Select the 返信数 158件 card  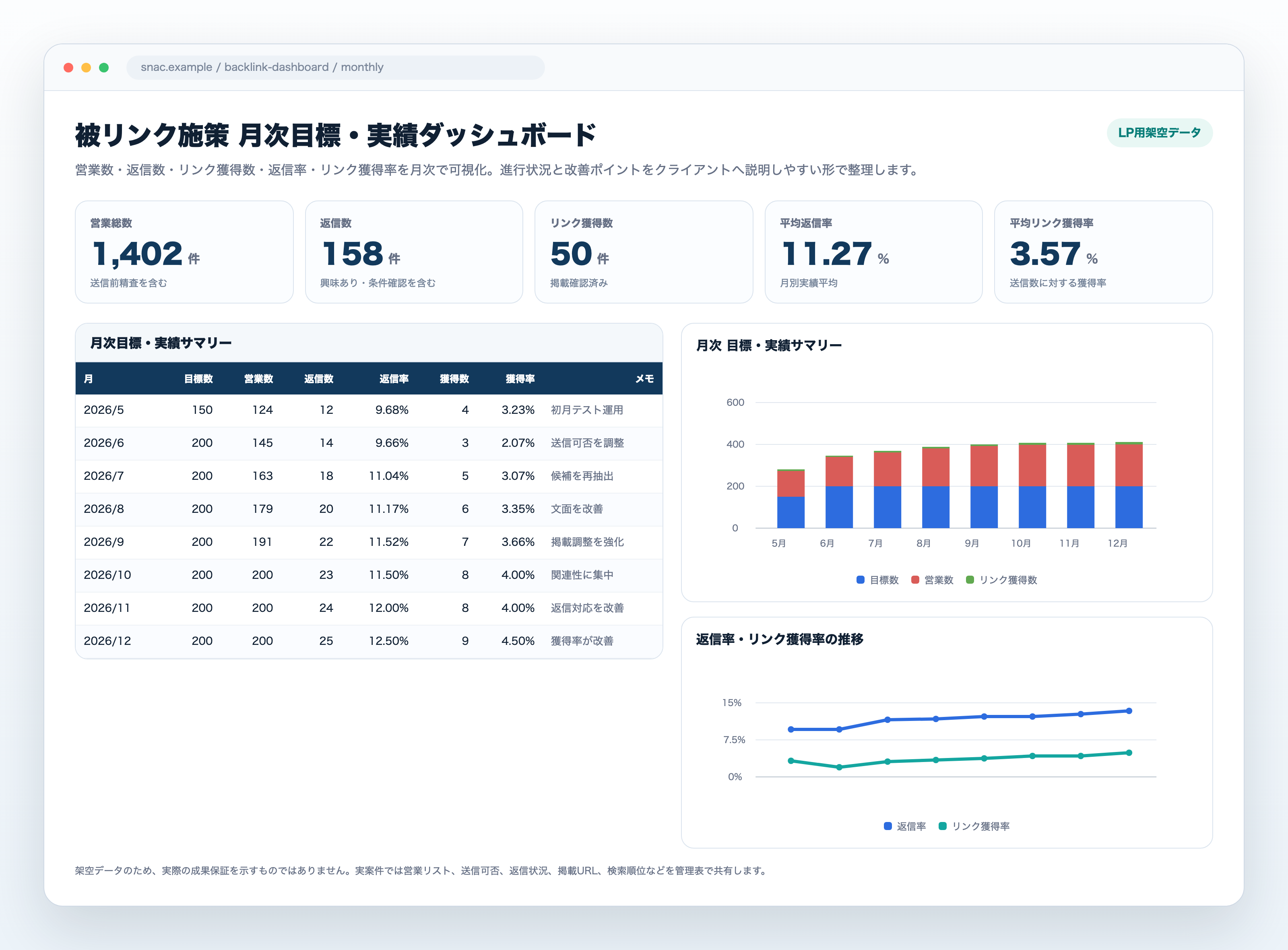(x=414, y=252)
